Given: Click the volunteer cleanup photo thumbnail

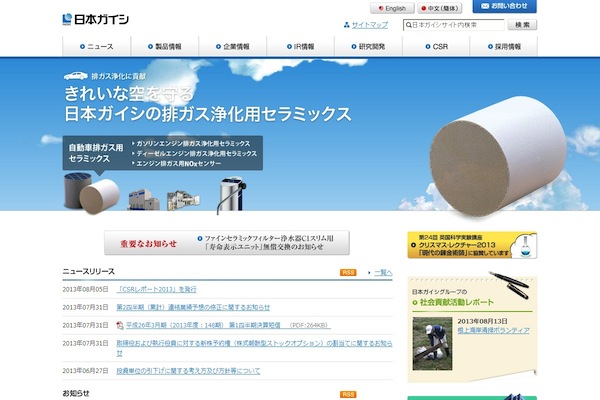Looking at the screenshot, I should [432, 343].
